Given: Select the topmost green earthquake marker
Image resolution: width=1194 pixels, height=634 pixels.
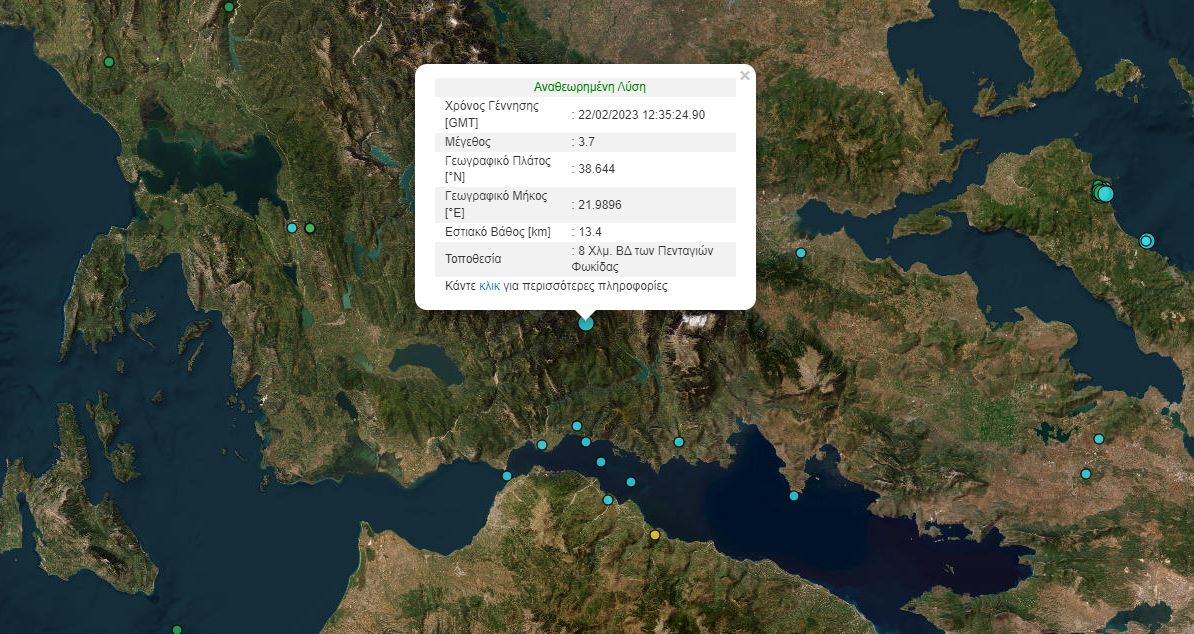Looking at the screenshot, I should (x=228, y=7).
